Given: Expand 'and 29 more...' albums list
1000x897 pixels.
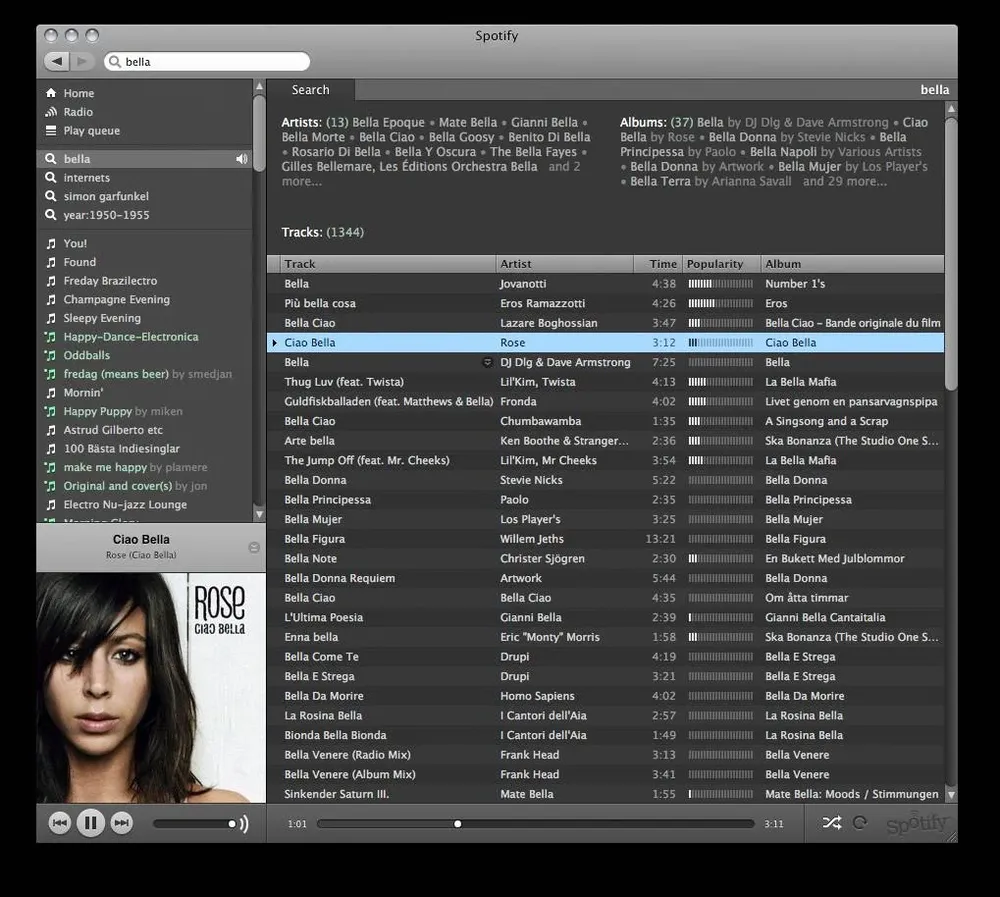Looking at the screenshot, I should [845, 182].
